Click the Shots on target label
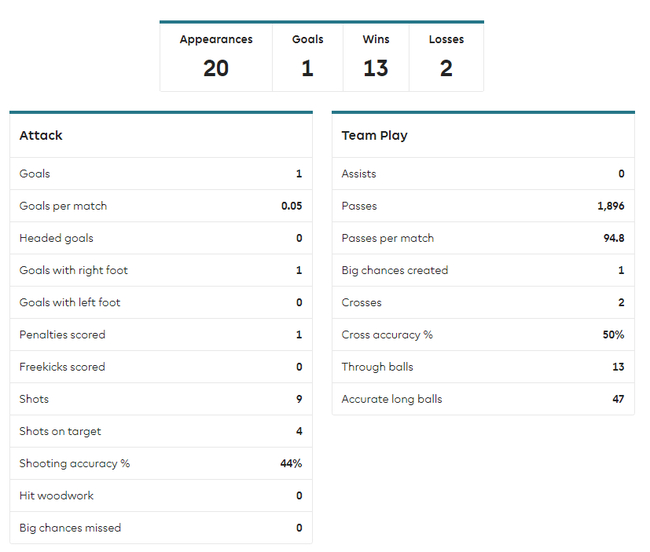This screenshot has height=552, width=650. 60,431
